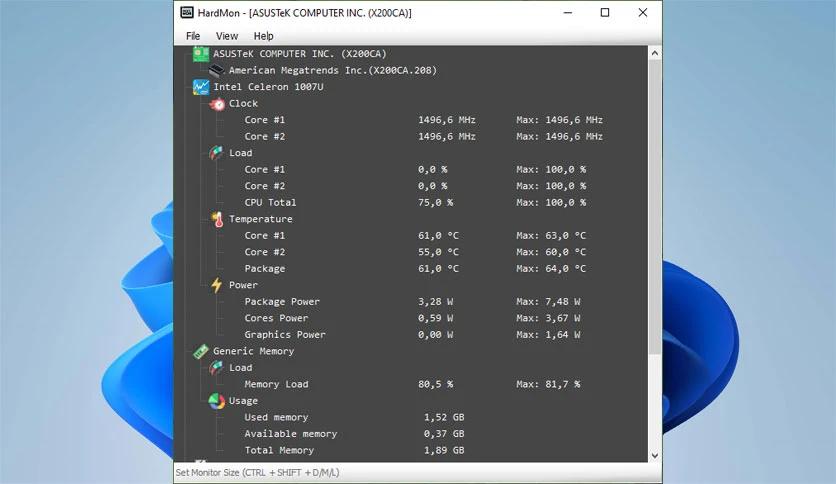The image size is (836, 484).
Task: Click the vertical scrollbar thumb
Action: [655, 206]
